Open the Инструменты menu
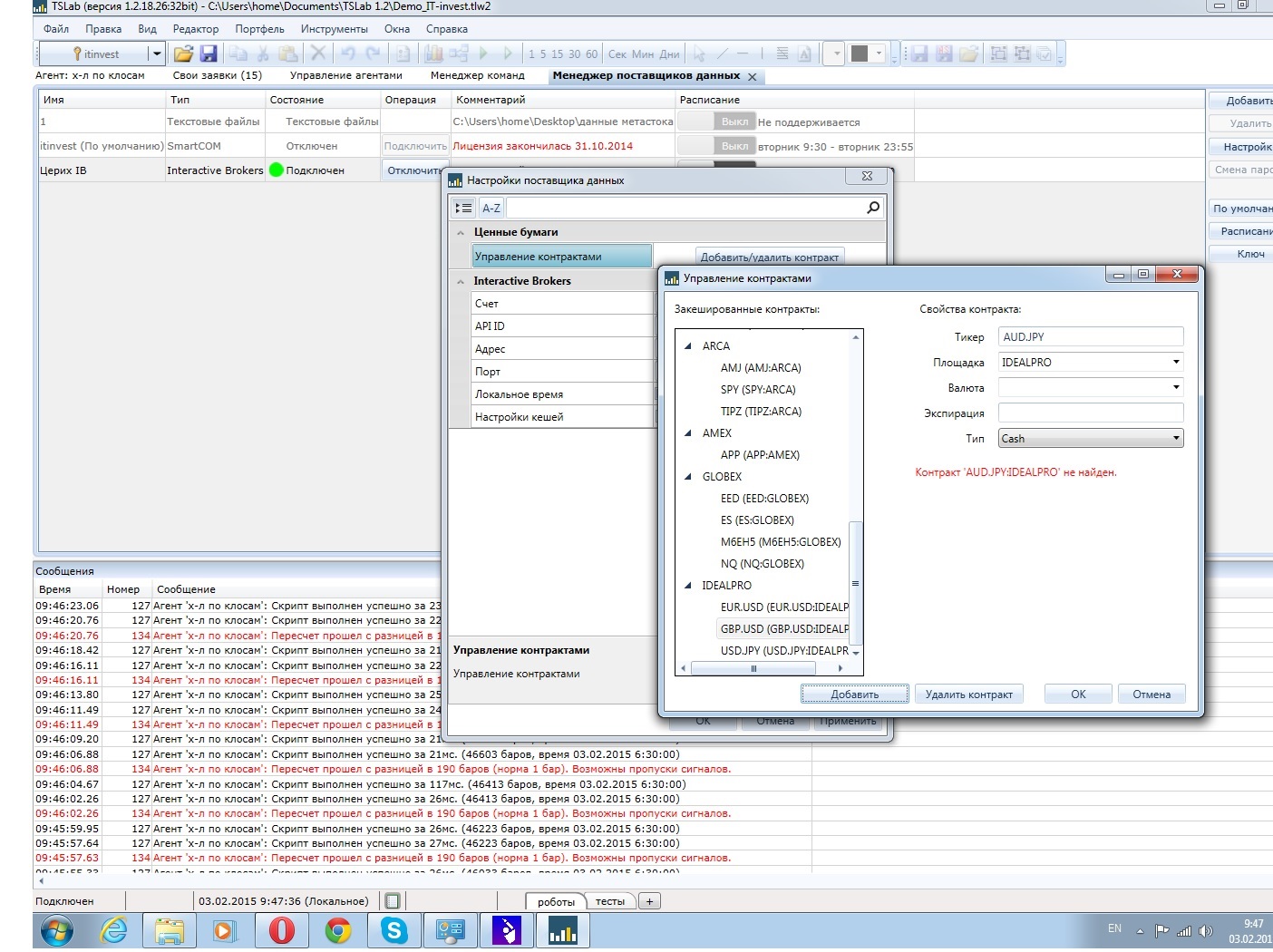1273x952 pixels. coord(334,29)
